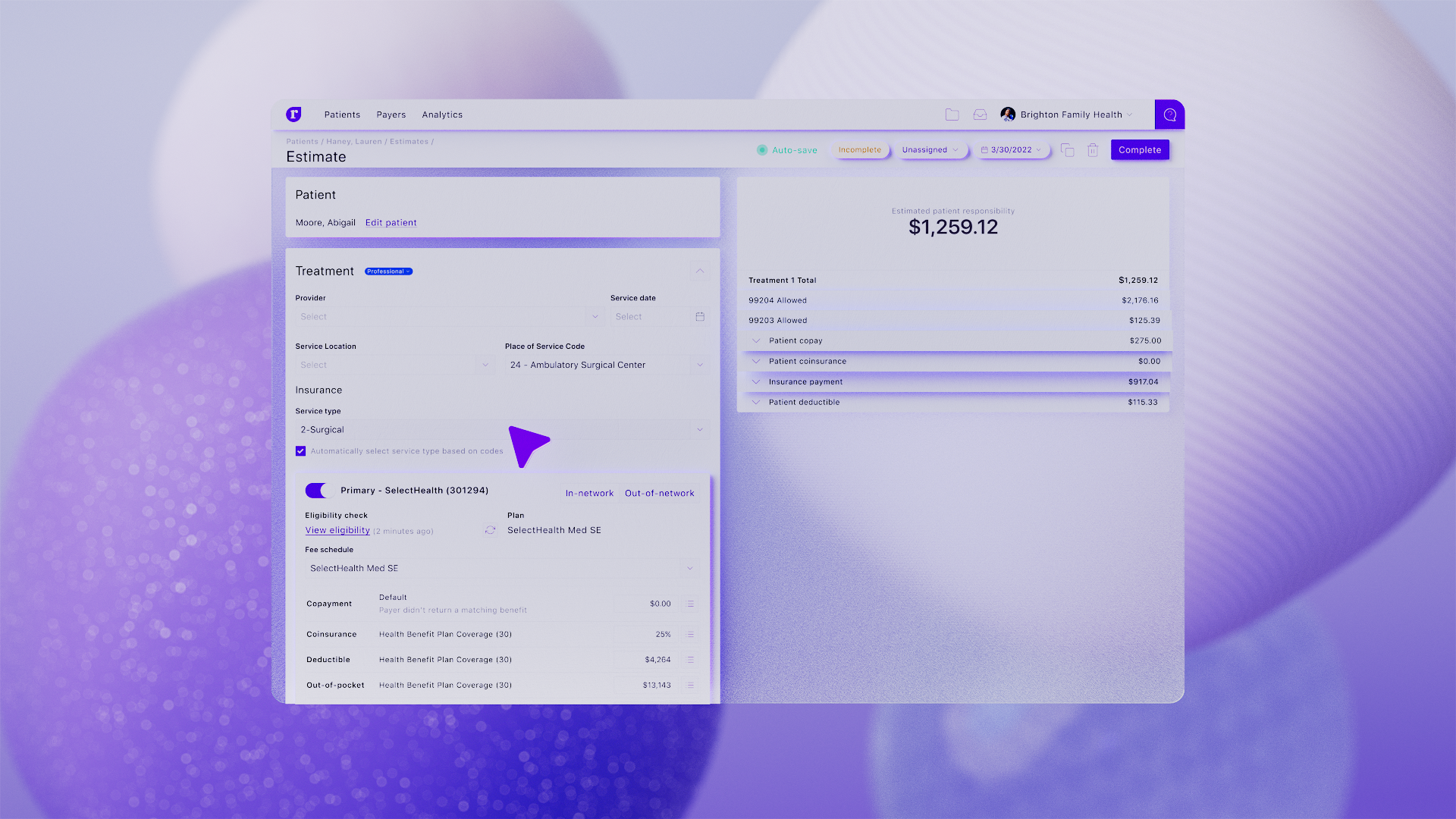
Task: Click the Treatment 1 Total row
Action: coord(953,280)
